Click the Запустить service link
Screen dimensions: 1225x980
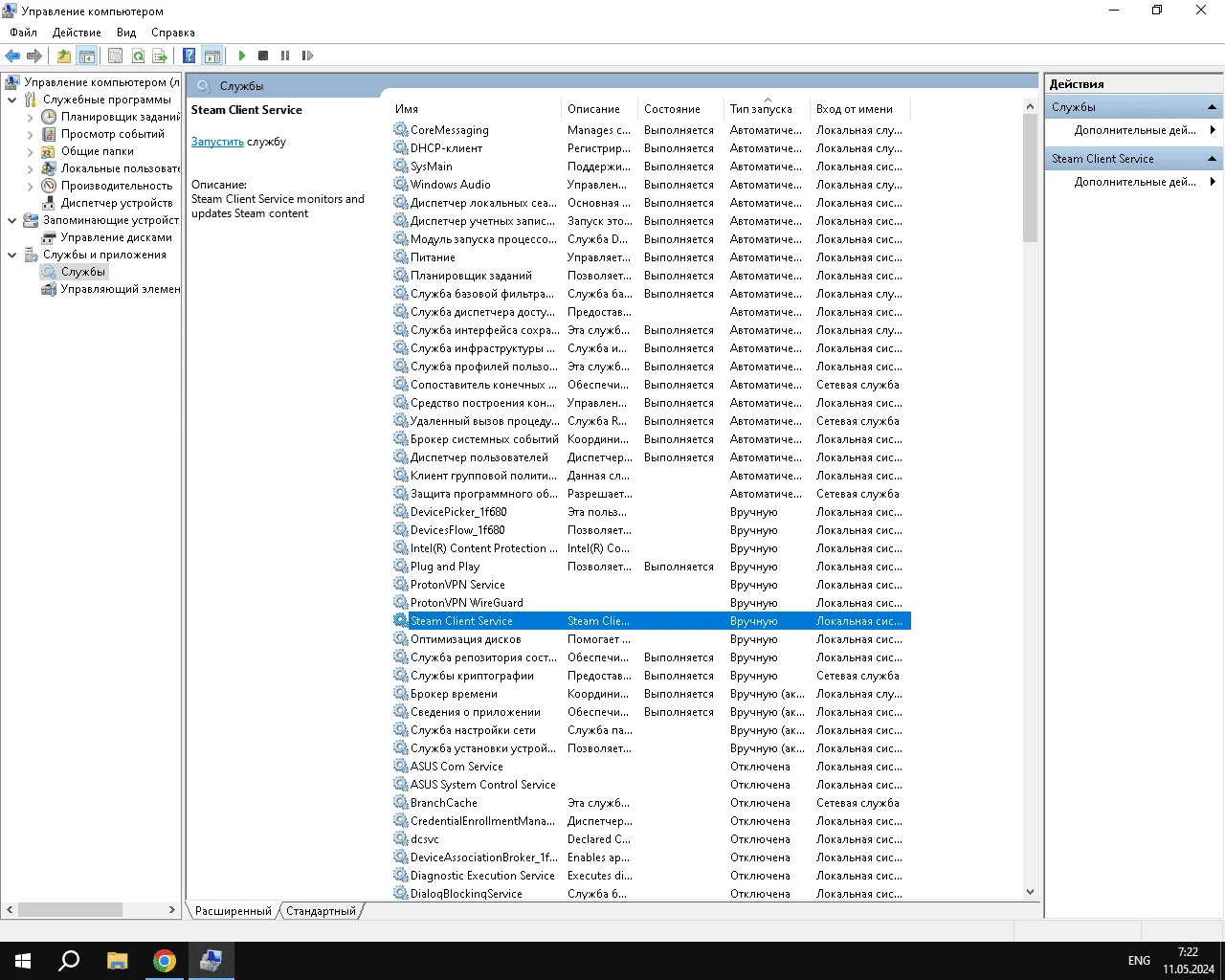pyautogui.click(x=217, y=142)
